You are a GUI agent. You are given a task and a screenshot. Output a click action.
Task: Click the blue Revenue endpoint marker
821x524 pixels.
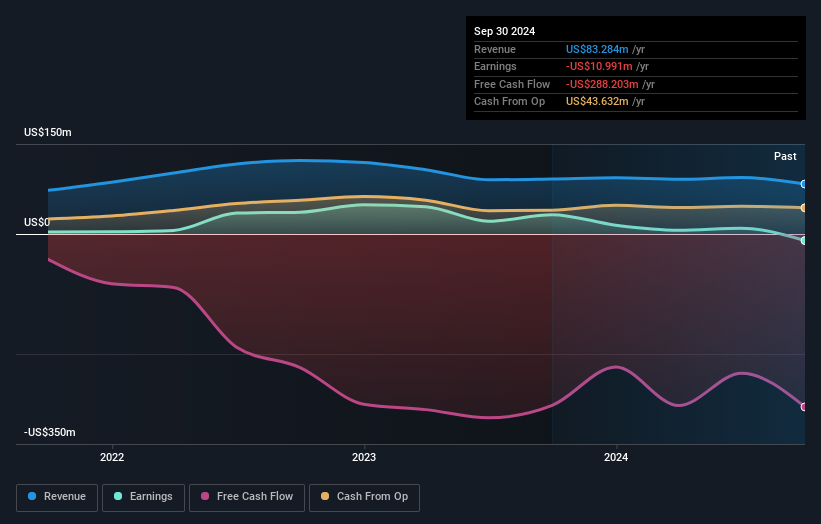point(804,184)
